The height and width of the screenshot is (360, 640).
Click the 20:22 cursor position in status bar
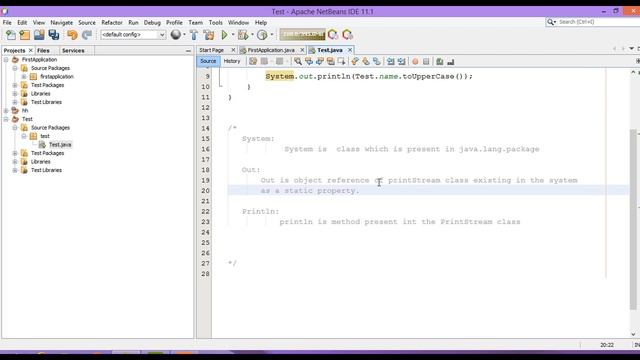tap(607, 345)
